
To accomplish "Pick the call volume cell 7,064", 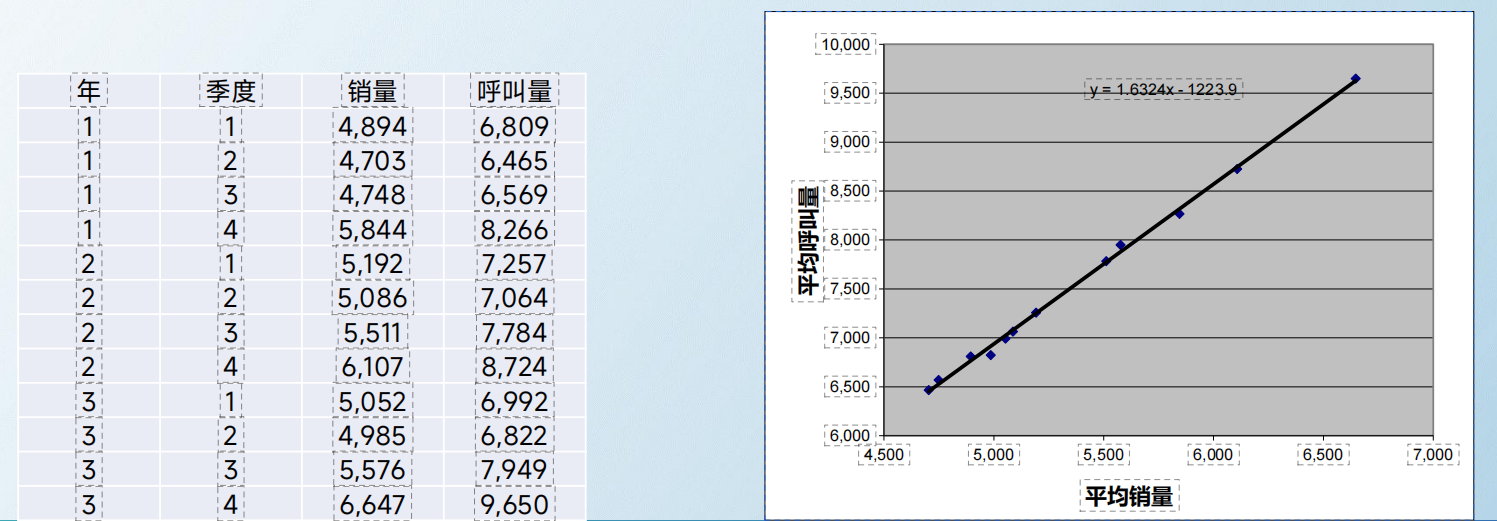I will [515, 298].
